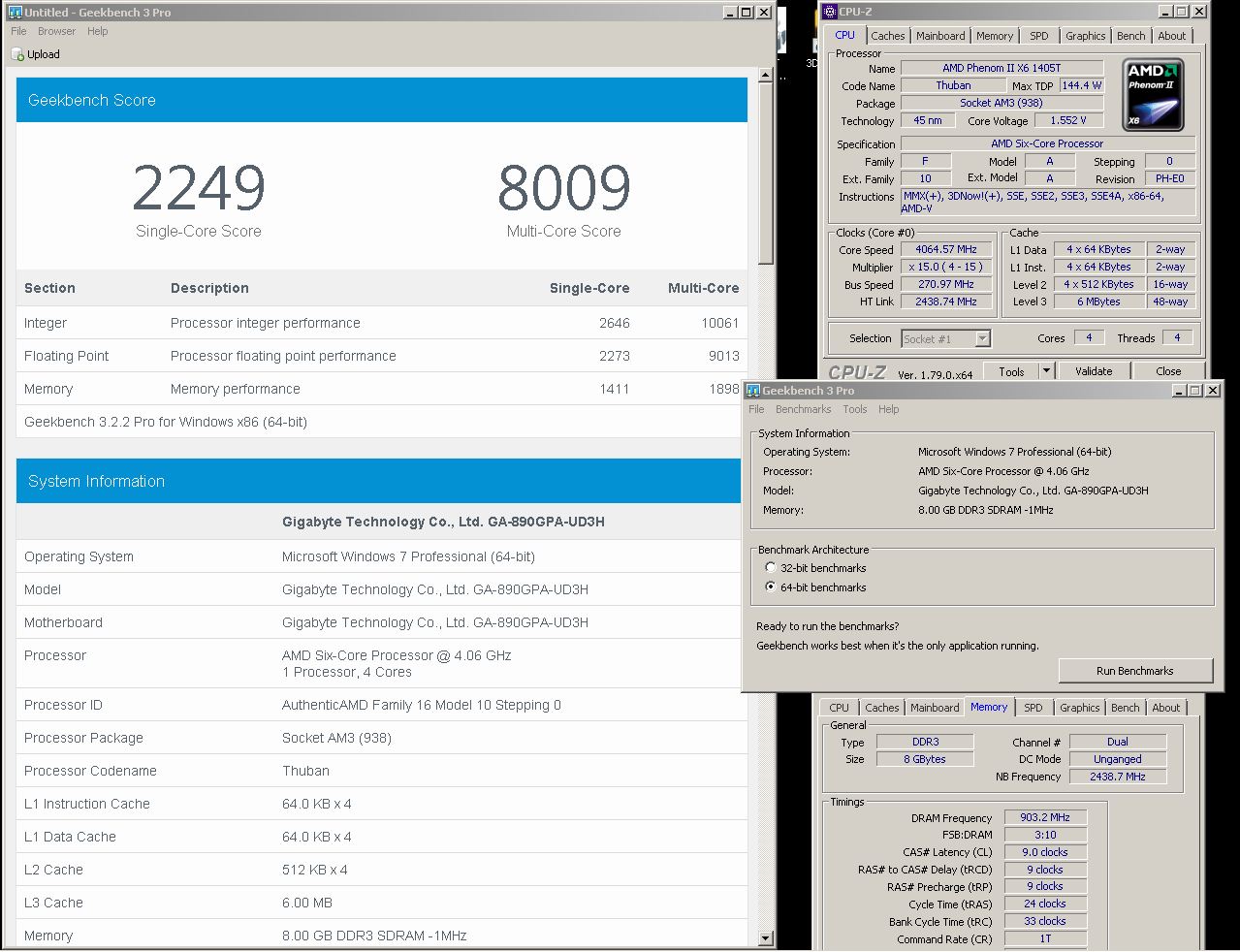Click Command Rate 1T value
The width and height of the screenshot is (1240, 952).
point(1045,938)
